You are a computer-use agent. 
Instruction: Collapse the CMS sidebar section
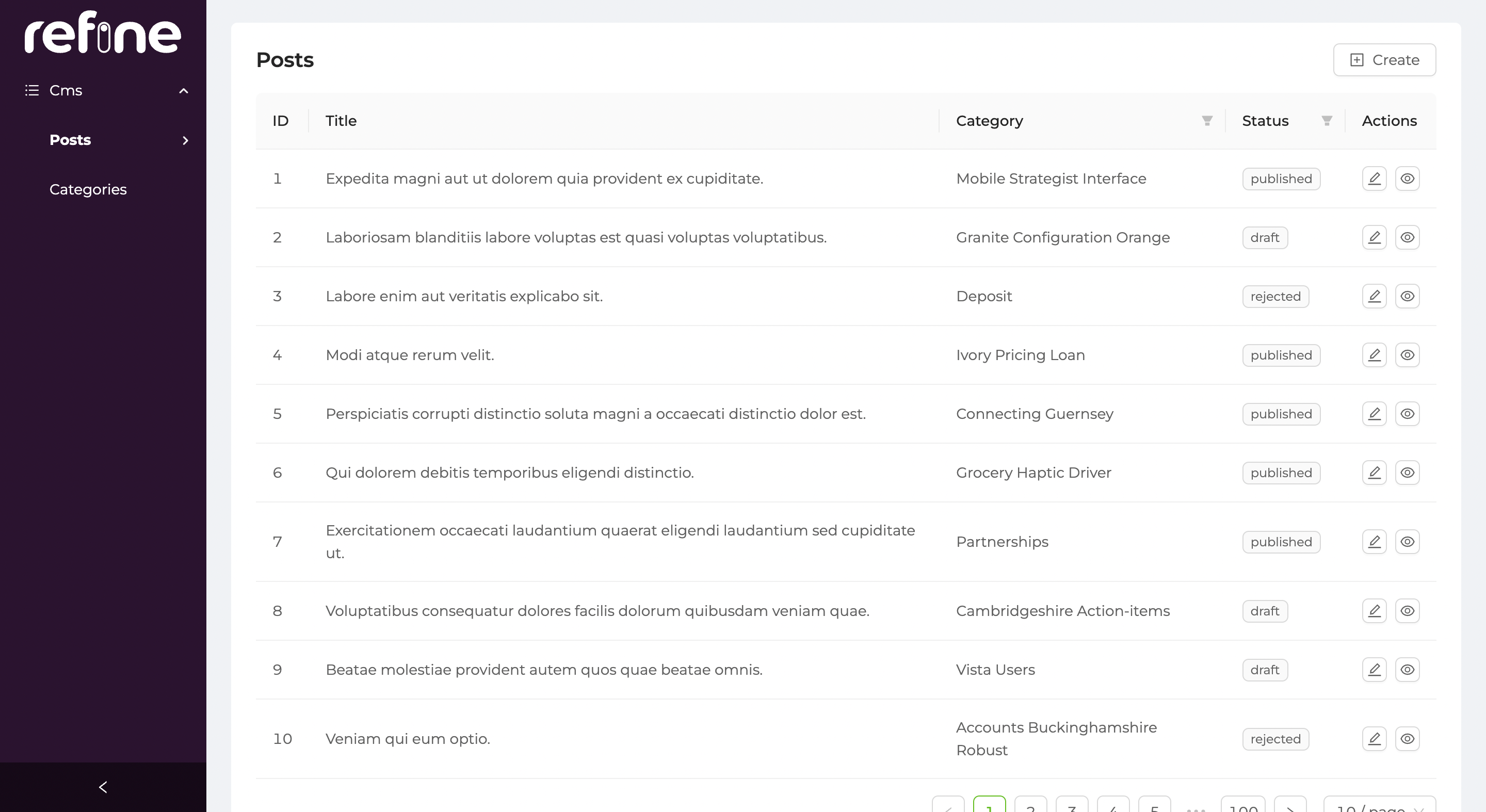pyautogui.click(x=183, y=90)
